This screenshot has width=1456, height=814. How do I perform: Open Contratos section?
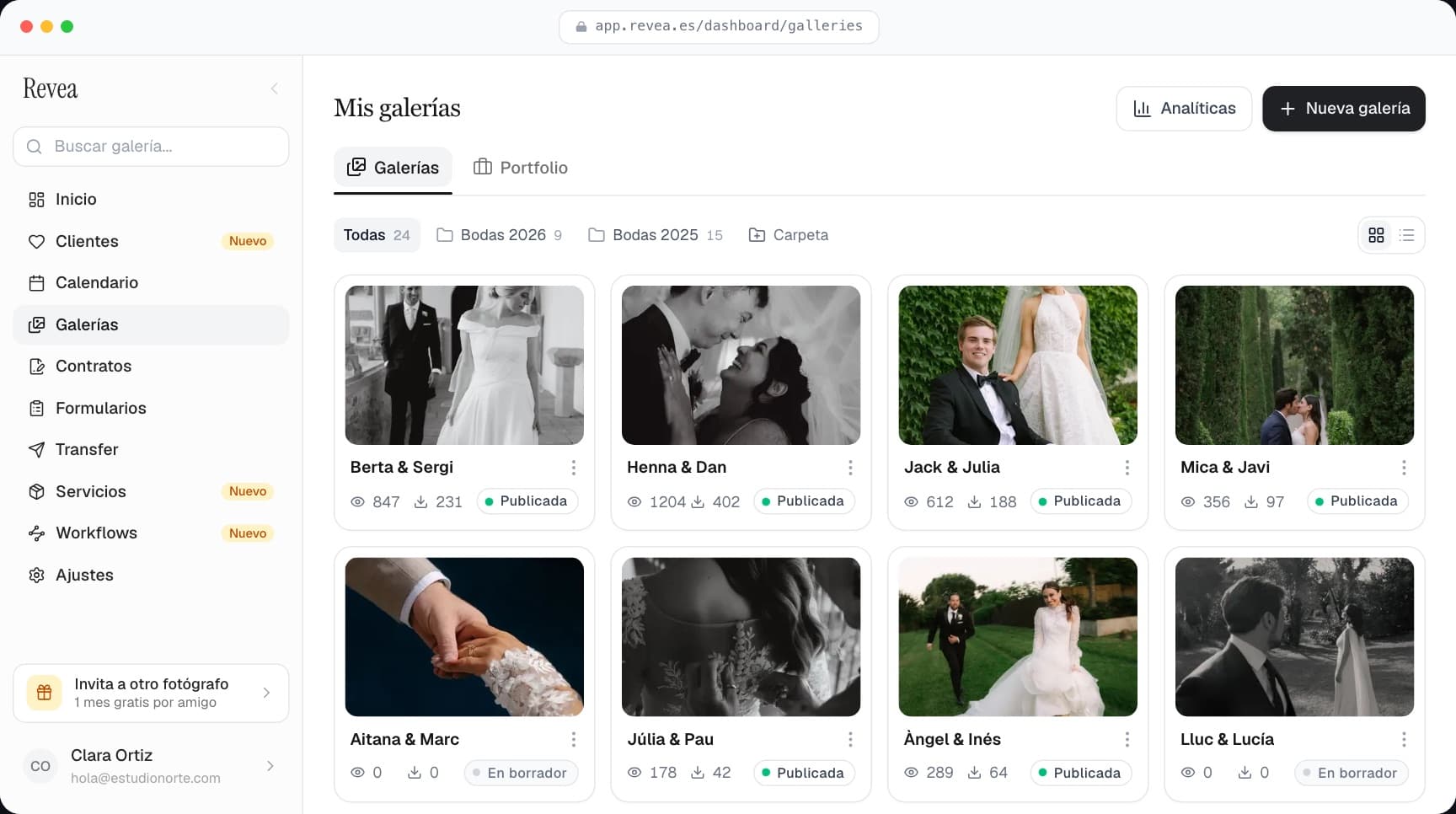[x=151, y=367]
